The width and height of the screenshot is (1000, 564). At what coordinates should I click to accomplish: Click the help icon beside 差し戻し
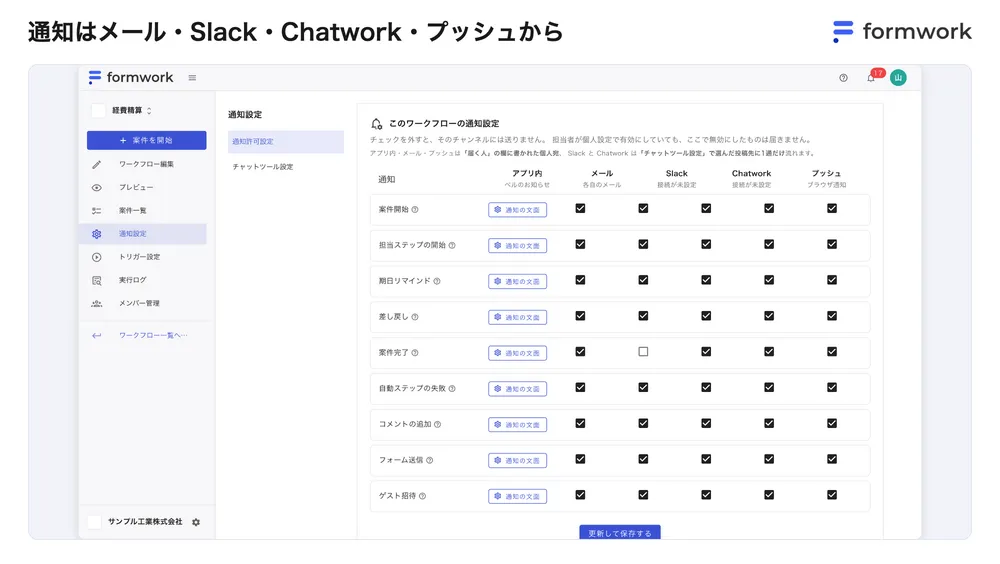click(415, 316)
